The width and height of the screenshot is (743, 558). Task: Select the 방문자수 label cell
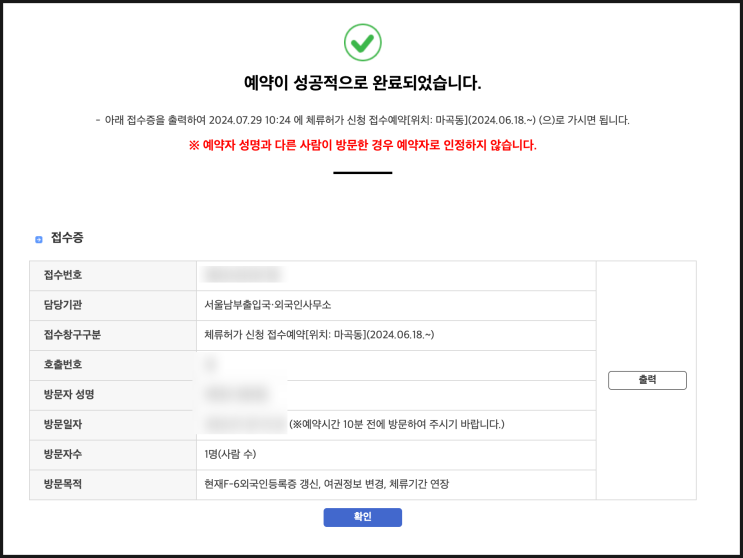coord(63,454)
